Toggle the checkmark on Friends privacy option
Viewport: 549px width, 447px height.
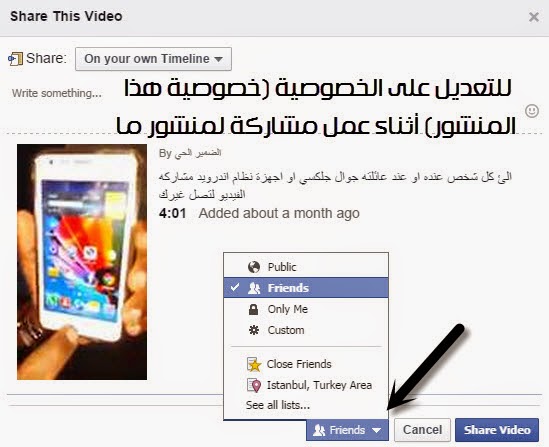pyautogui.click(x=235, y=287)
